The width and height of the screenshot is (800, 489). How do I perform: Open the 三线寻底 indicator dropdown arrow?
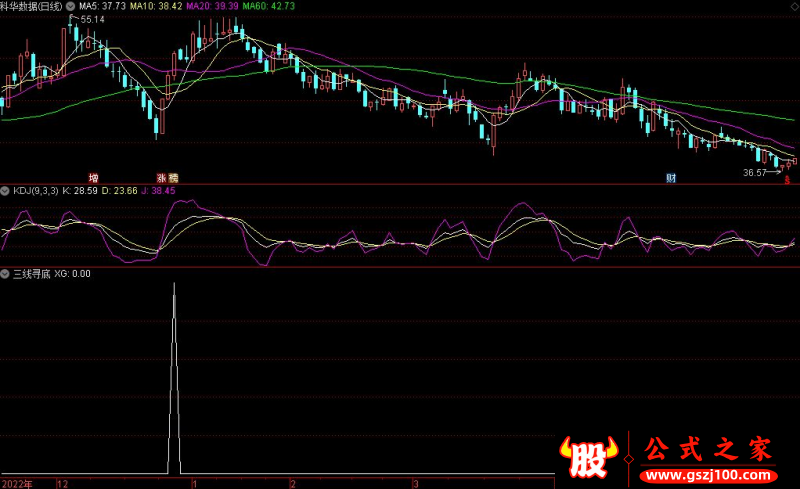click(x=5, y=274)
